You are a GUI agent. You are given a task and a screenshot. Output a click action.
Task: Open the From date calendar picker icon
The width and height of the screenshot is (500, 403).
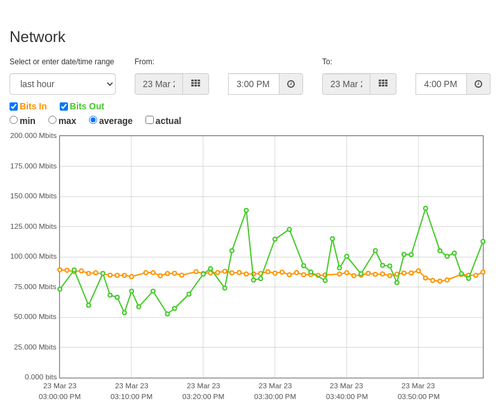196,84
